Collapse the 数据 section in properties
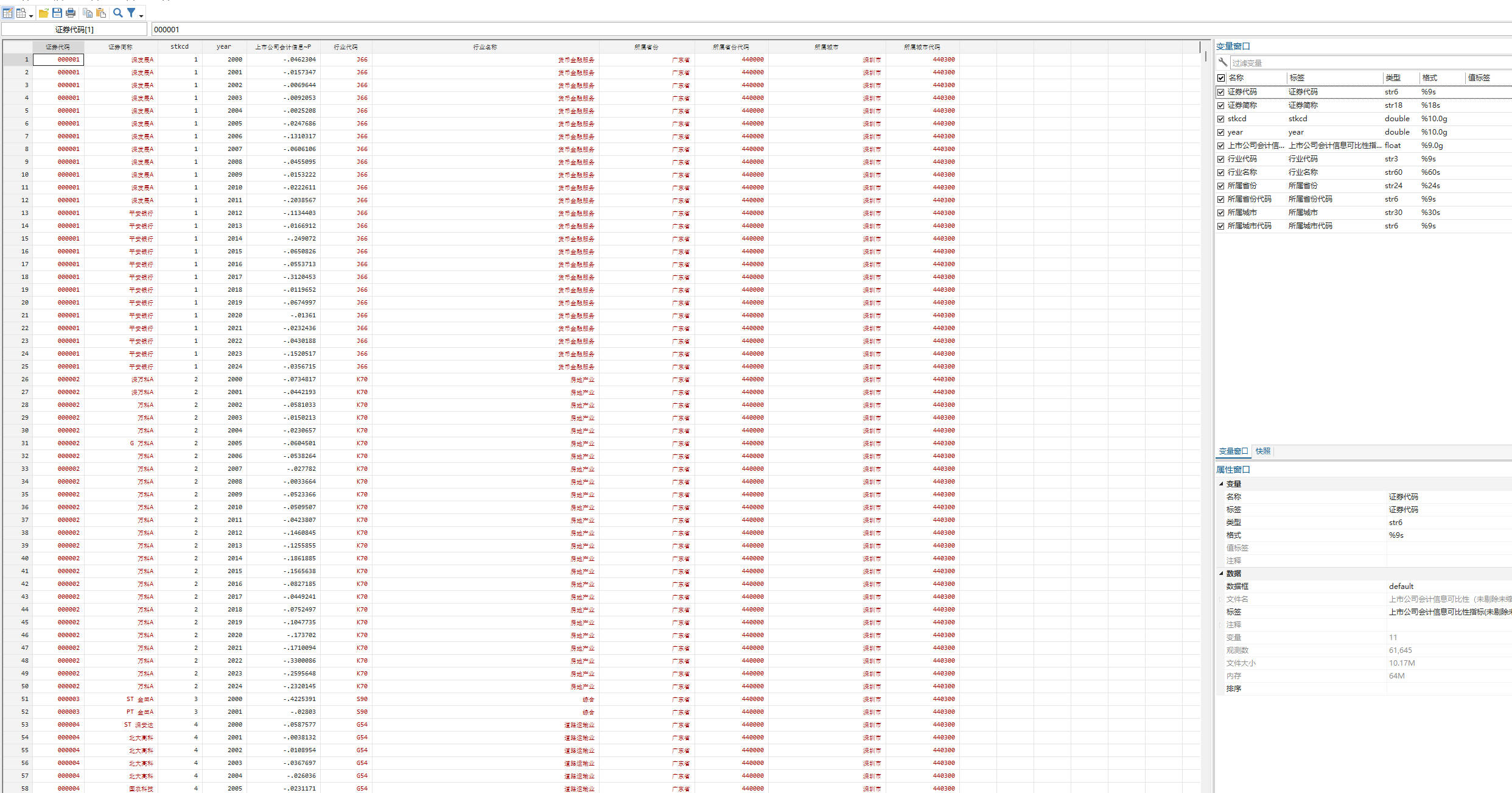 (x=1221, y=573)
